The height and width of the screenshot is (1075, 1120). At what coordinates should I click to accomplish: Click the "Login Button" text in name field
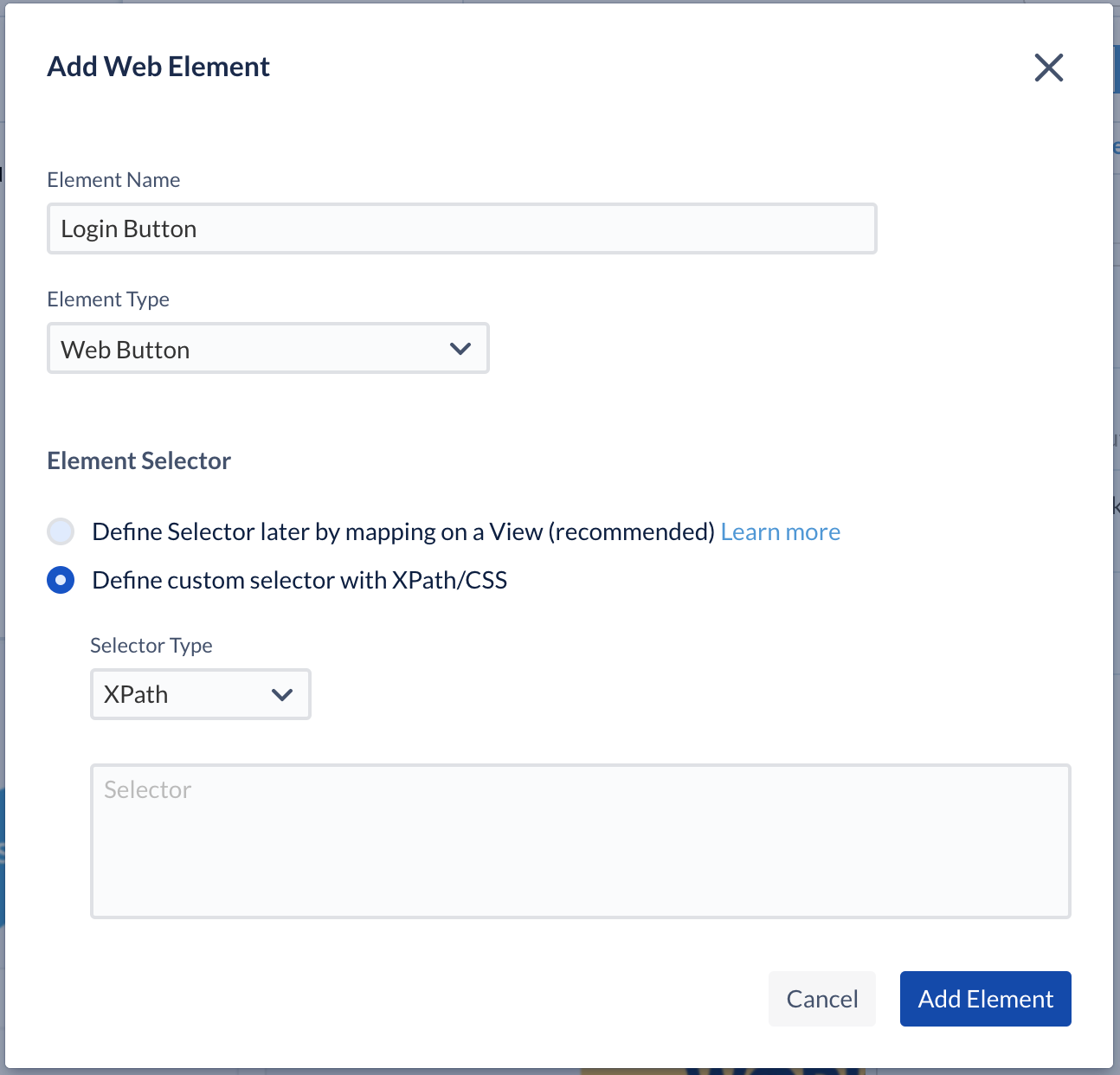click(129, 229)
